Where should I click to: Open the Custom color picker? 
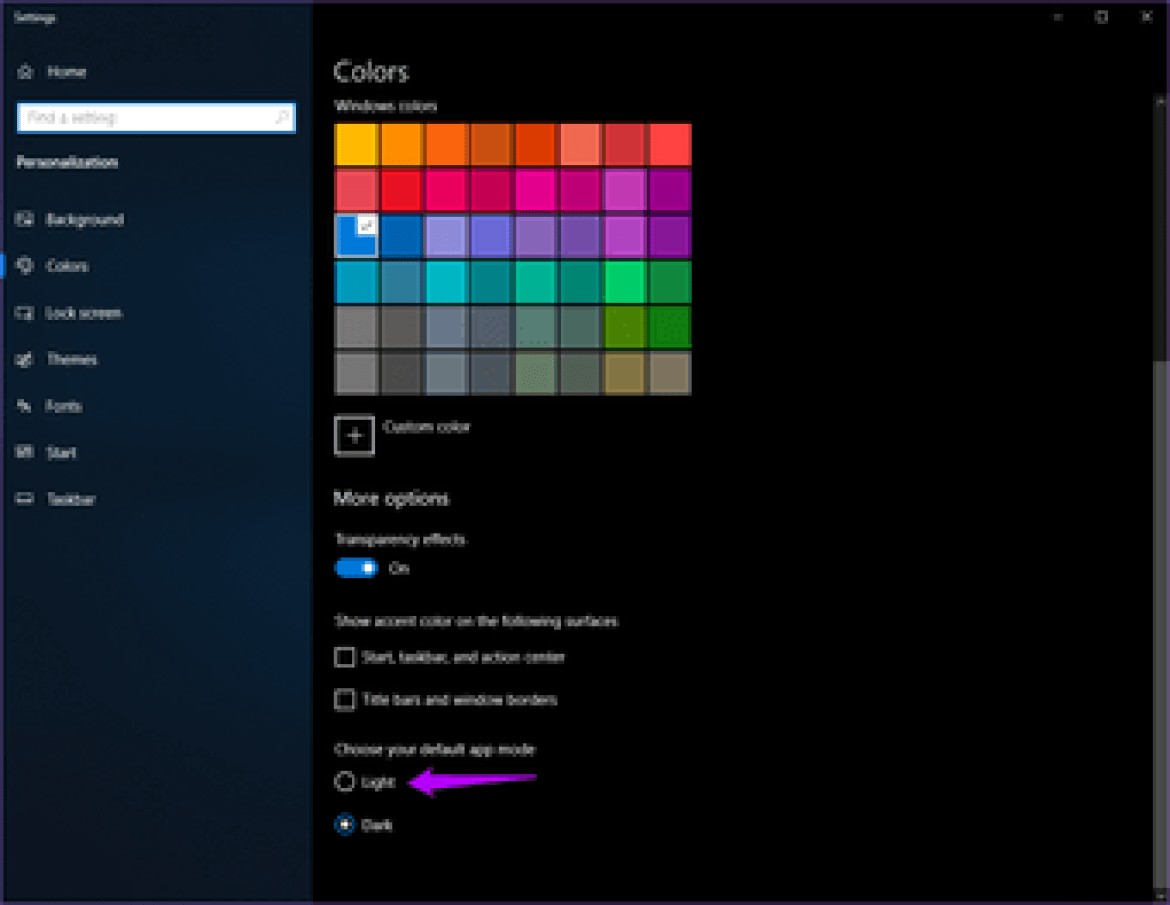pos(355,435)
